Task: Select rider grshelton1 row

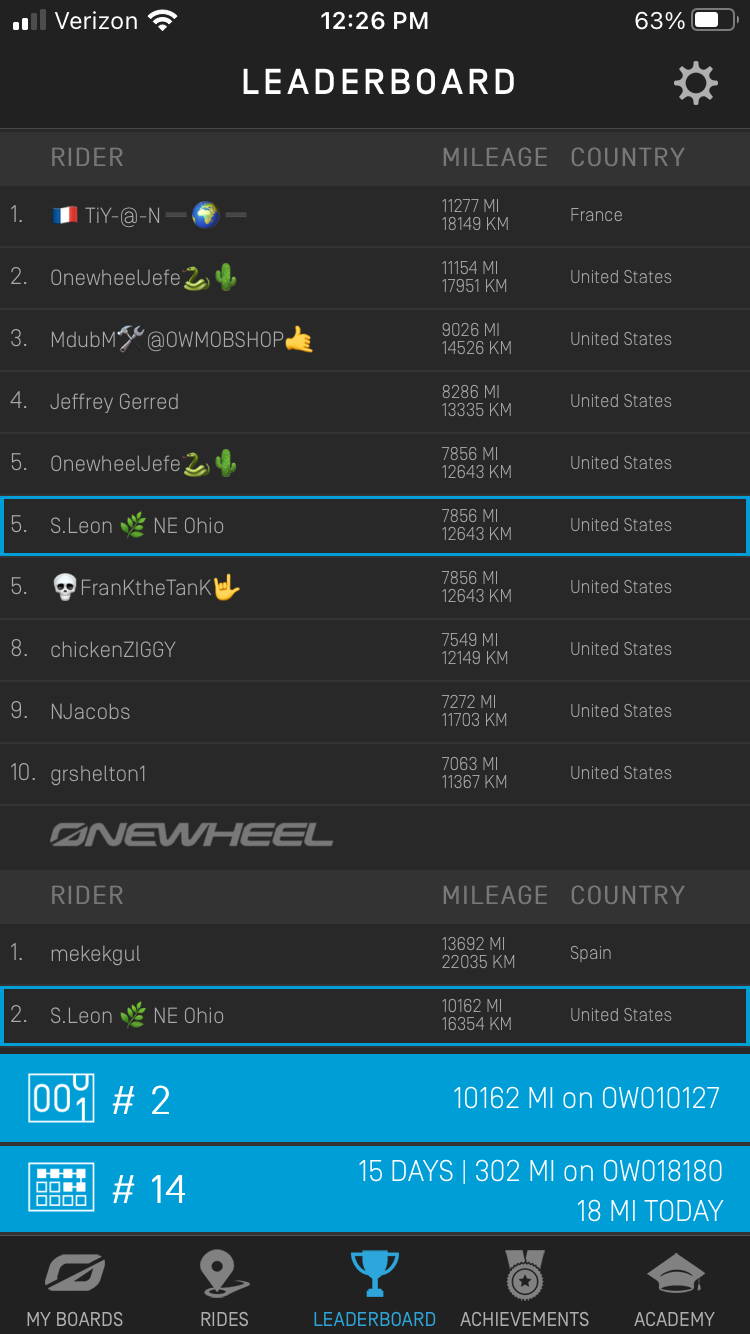Action: pos(375,773)
